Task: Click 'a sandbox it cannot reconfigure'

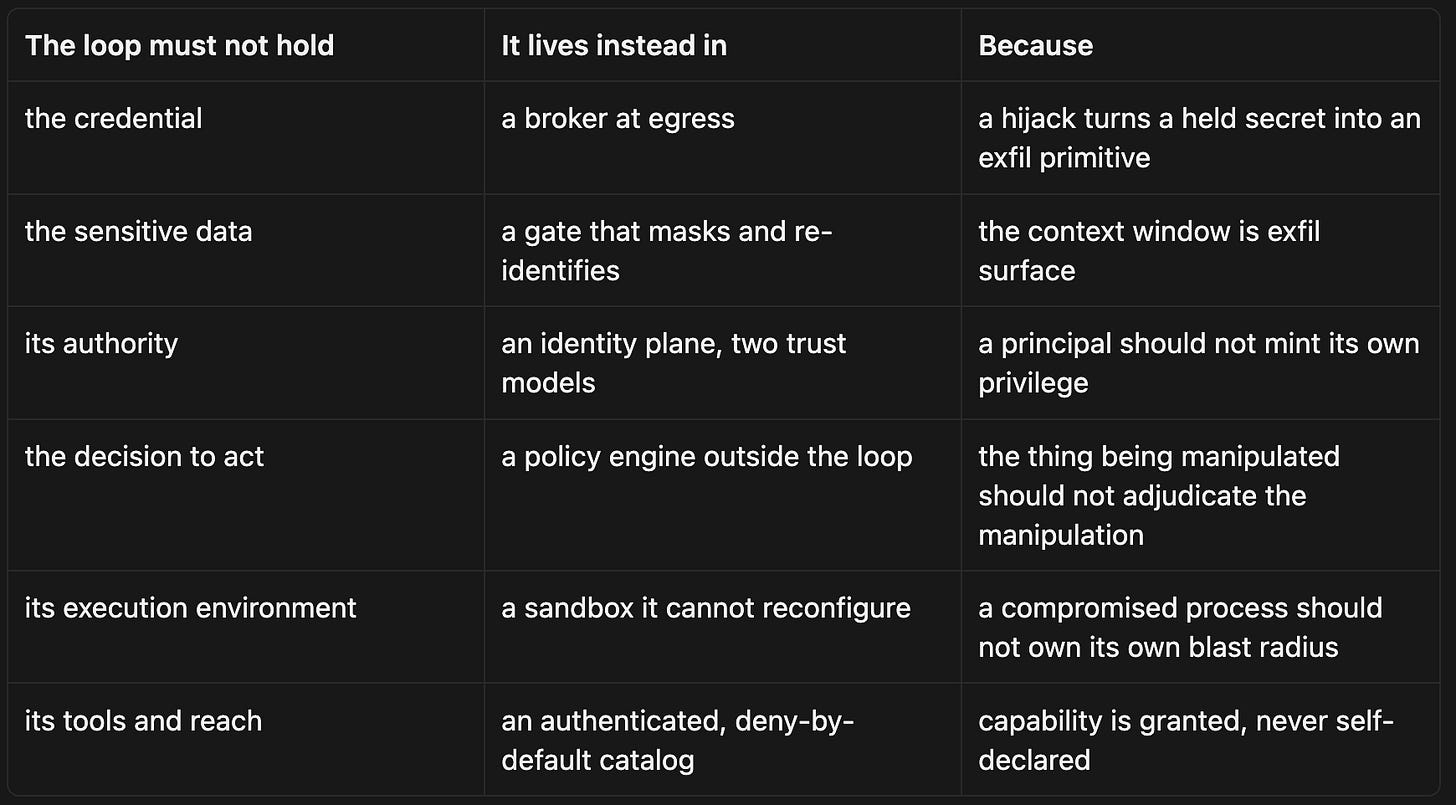Action: 723,627
